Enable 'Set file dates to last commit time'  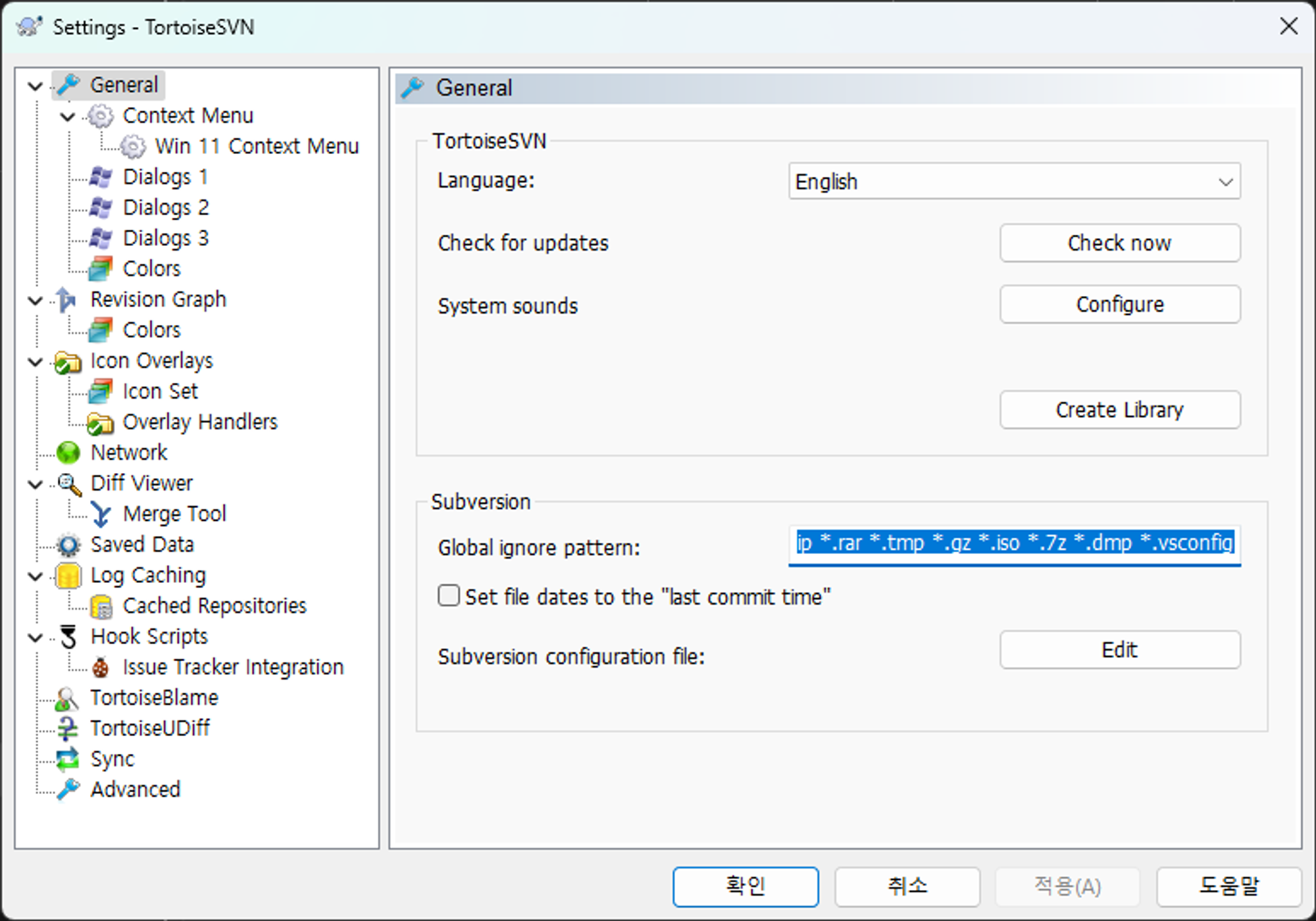449,596
